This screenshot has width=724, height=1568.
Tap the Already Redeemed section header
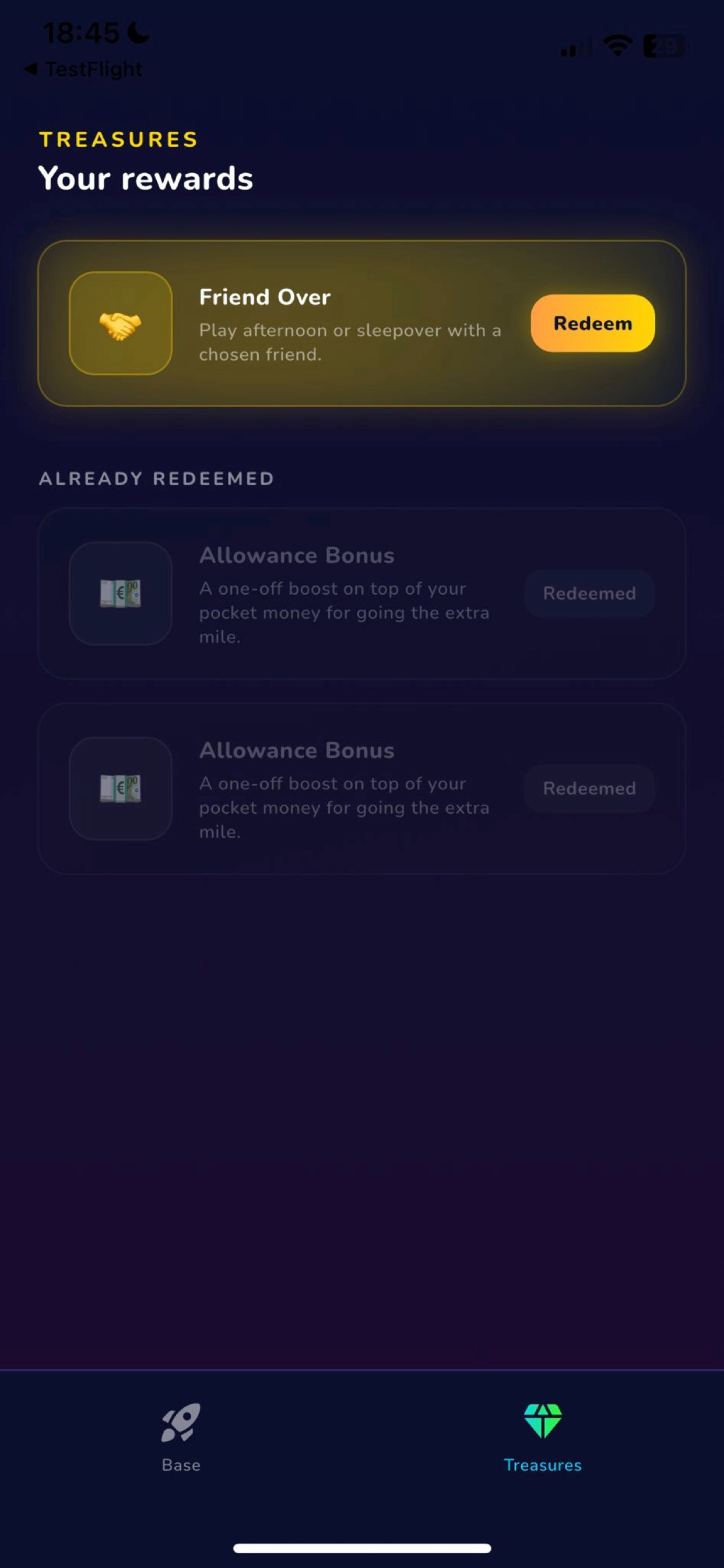[157, 478]
